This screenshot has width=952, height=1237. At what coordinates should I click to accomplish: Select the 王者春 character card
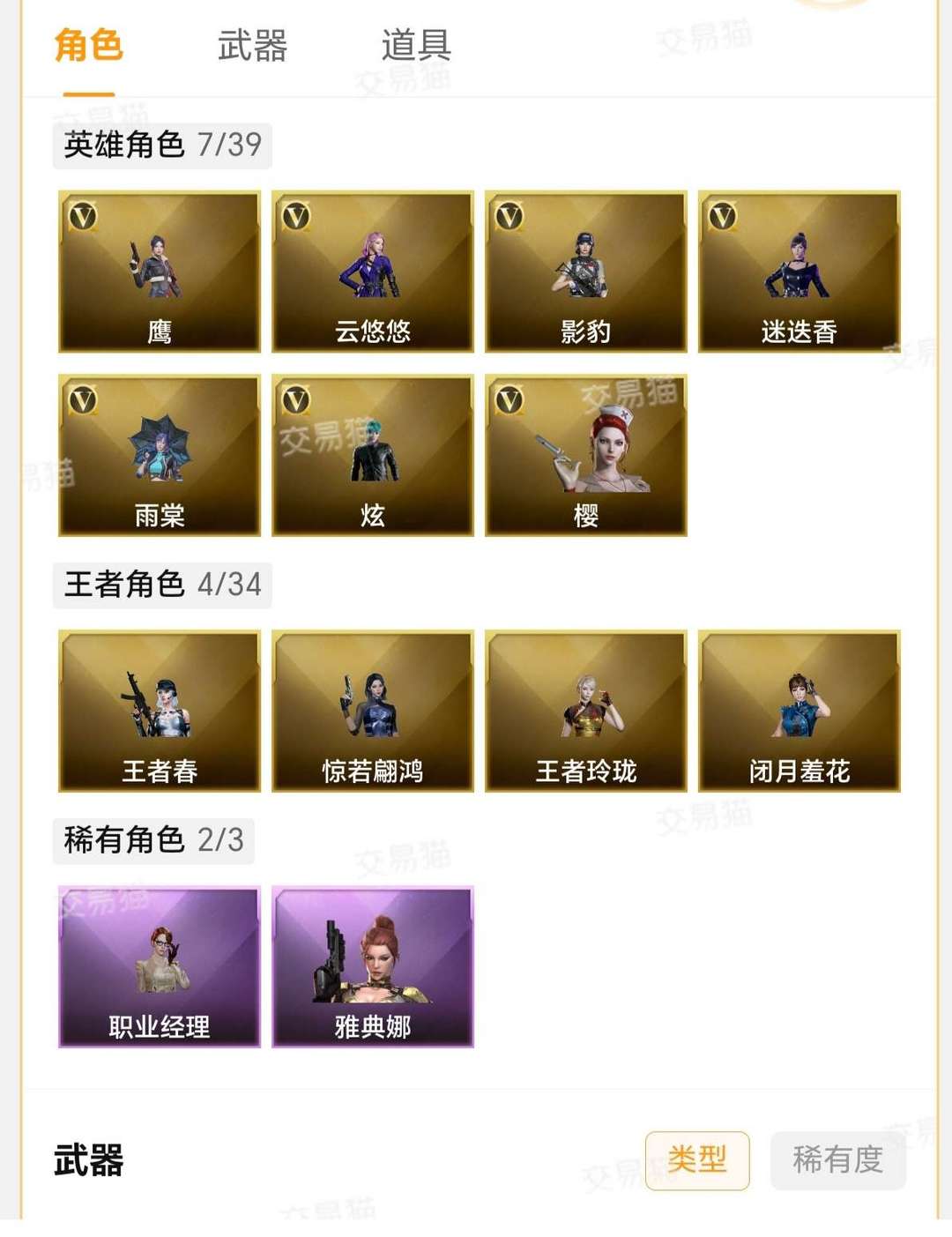click(x=160, y=711)
